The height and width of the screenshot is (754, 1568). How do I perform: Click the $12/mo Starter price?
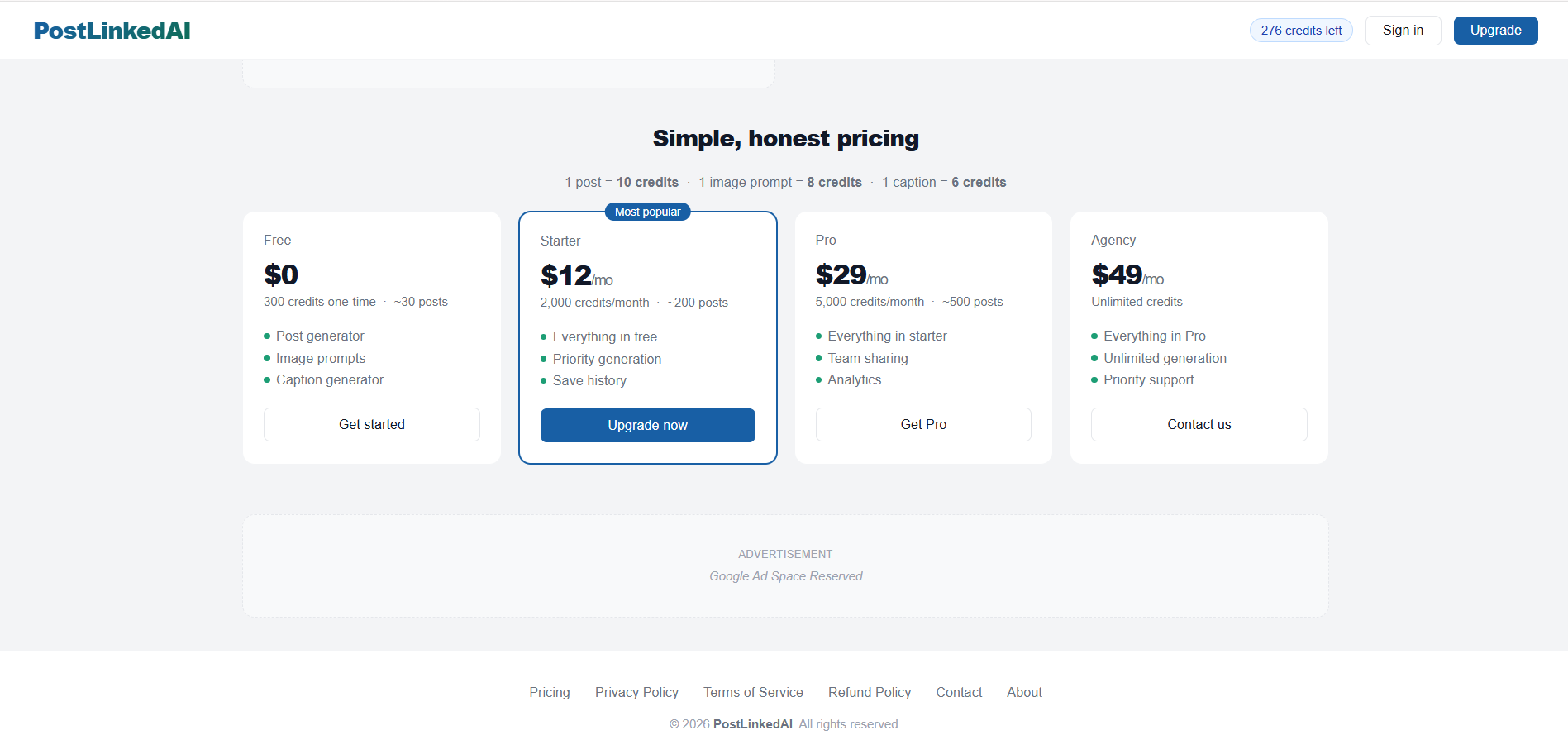click(577, 275)
